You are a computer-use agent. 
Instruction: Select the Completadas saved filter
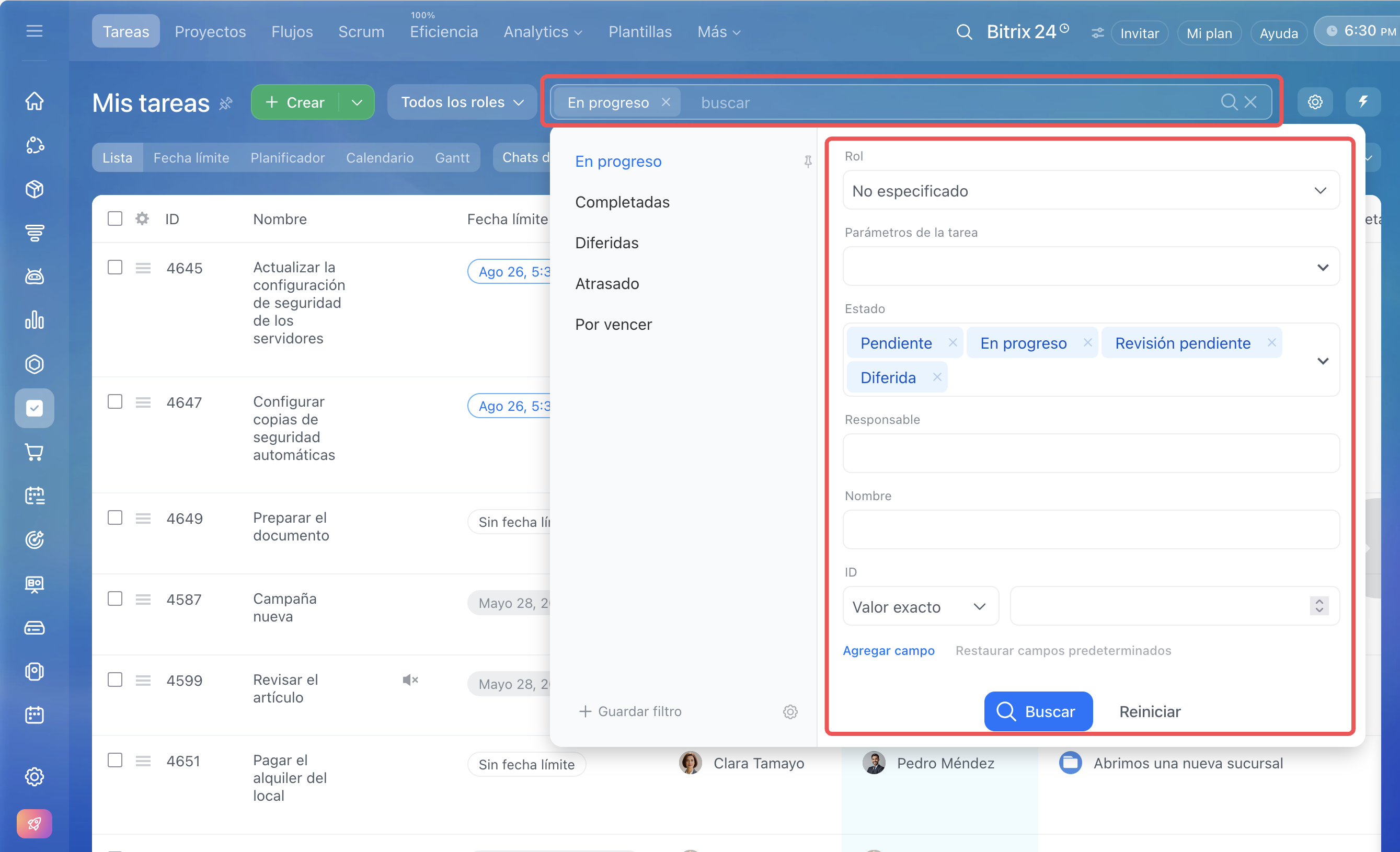pyautogui.click(x=622, y=202)
